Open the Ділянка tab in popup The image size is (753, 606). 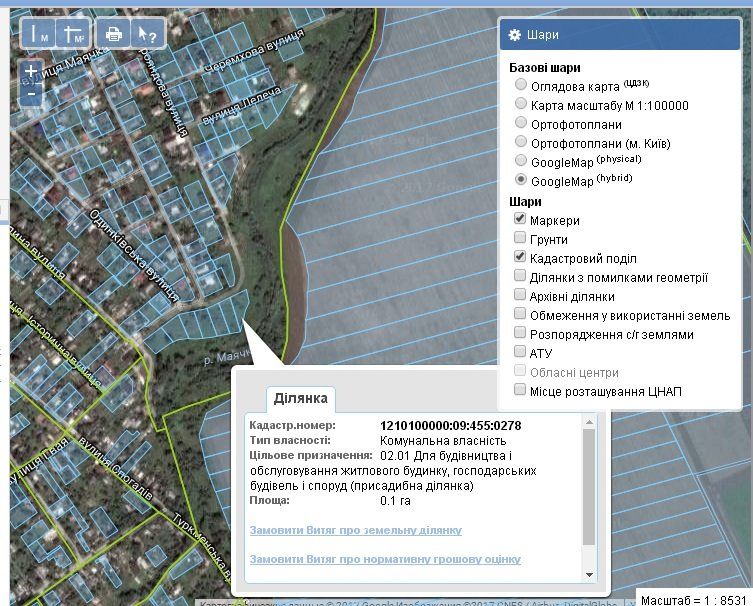[x=301, y=399]
